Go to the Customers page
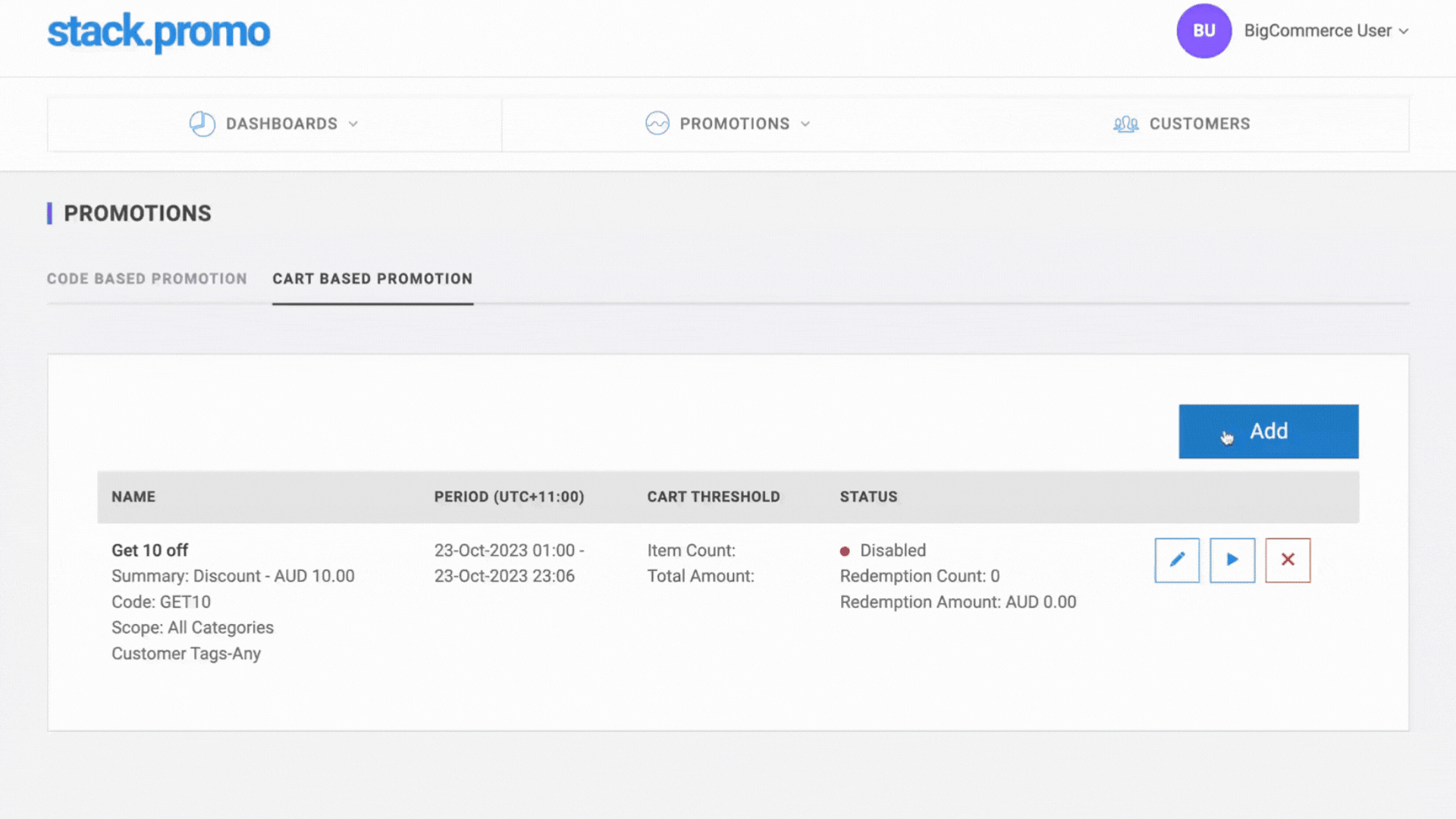Screen dimensions: 1456x819 tap(1181, 124)
